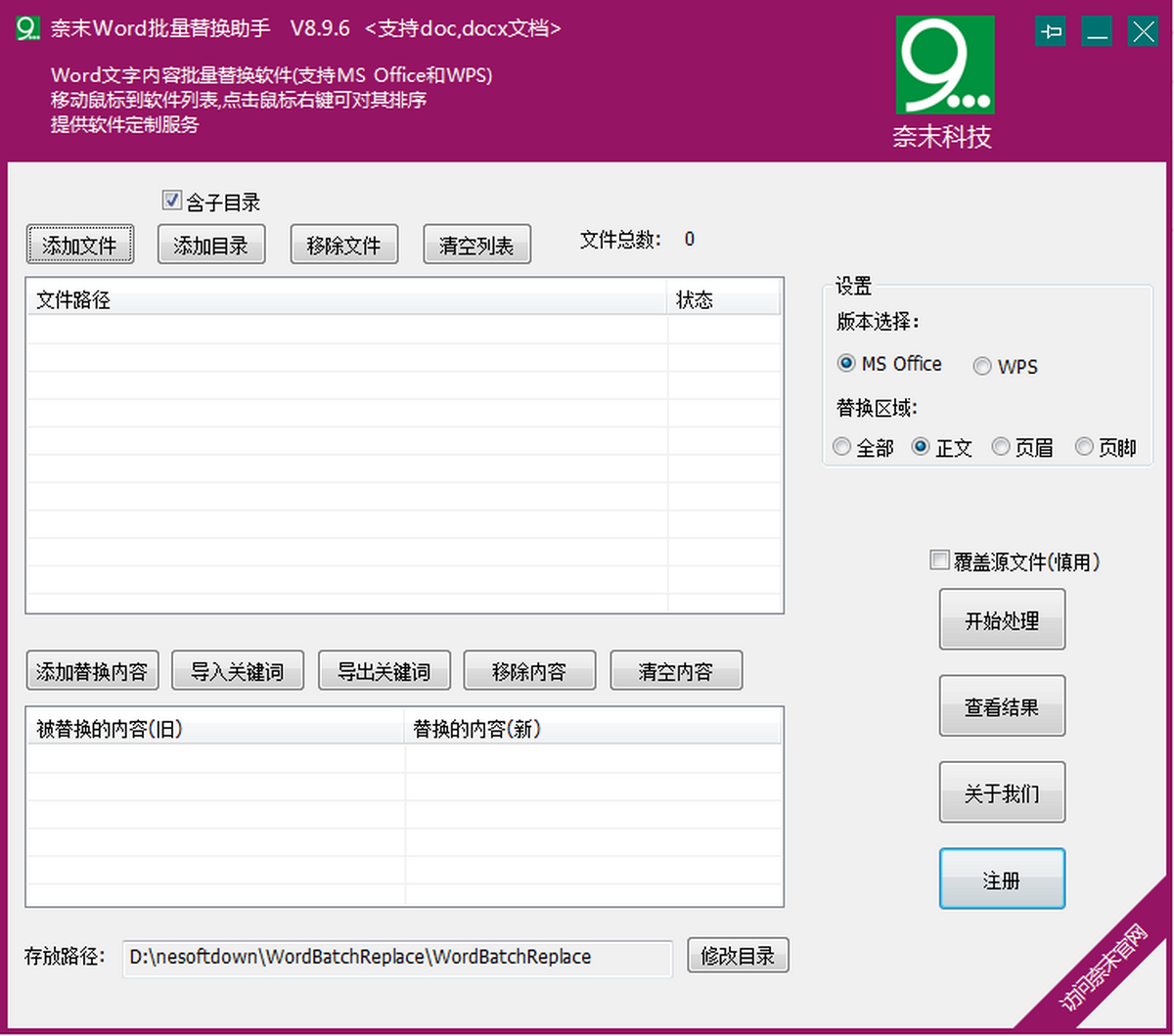Enable 覆盖源文件(慎用) option

[937, 560]
